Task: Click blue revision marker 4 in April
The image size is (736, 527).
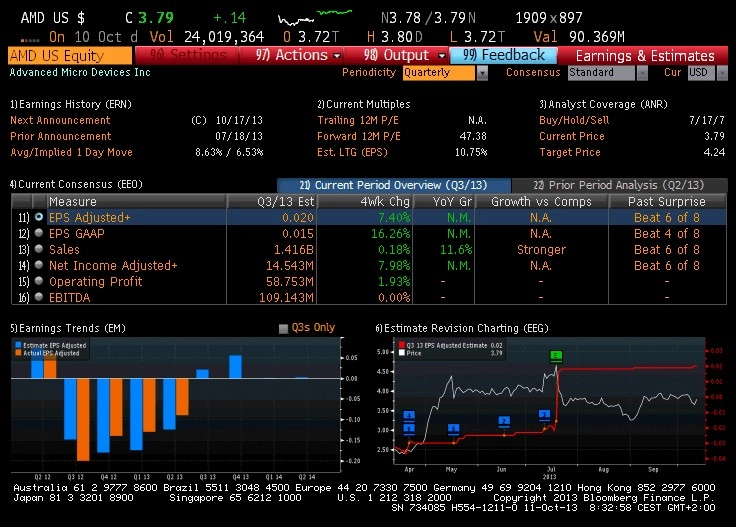Action: (409, 416)
